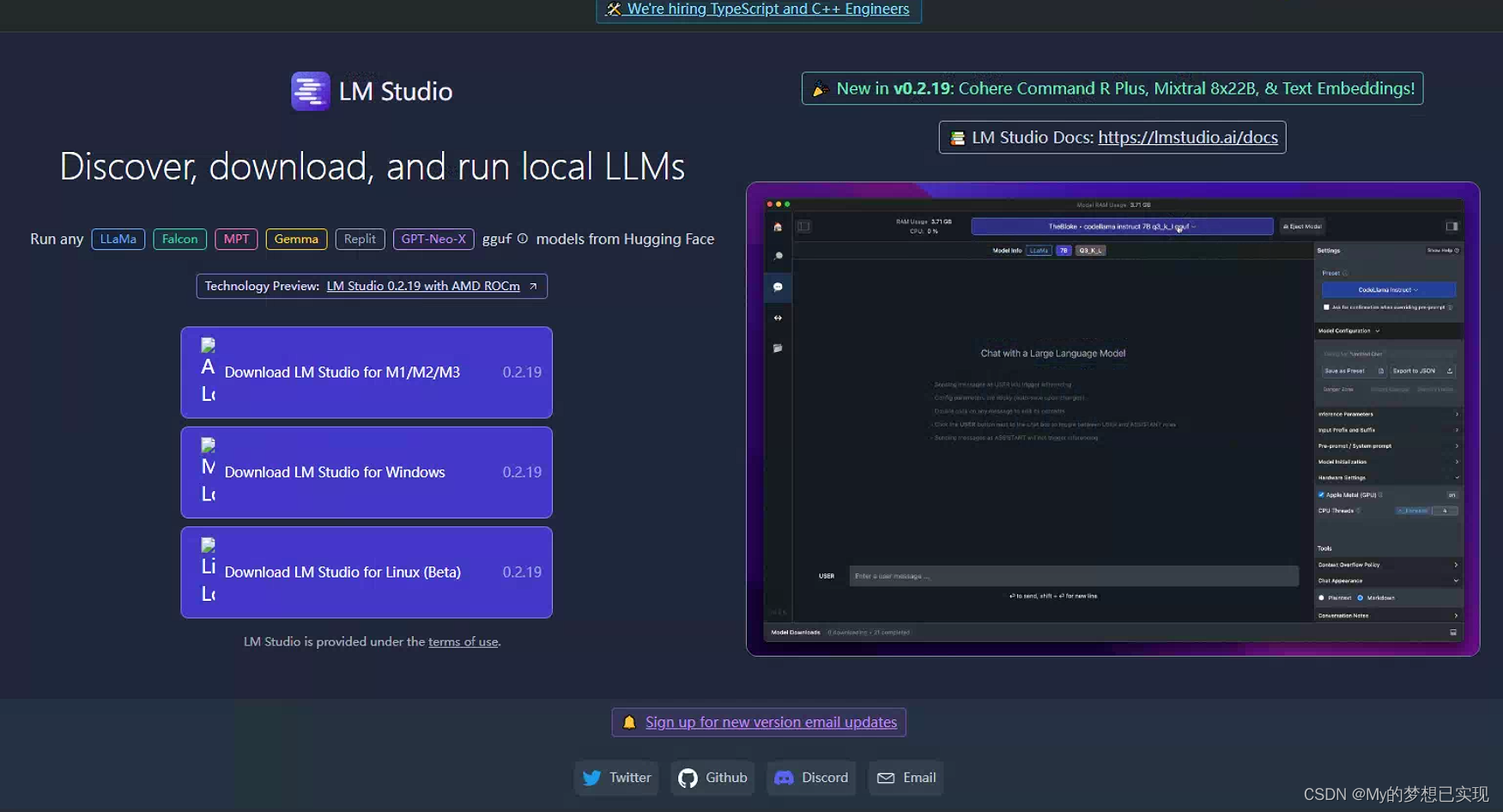Open the New in v0.2.19 announcement banner
1503x812 pixels.
click(1112, 88)
